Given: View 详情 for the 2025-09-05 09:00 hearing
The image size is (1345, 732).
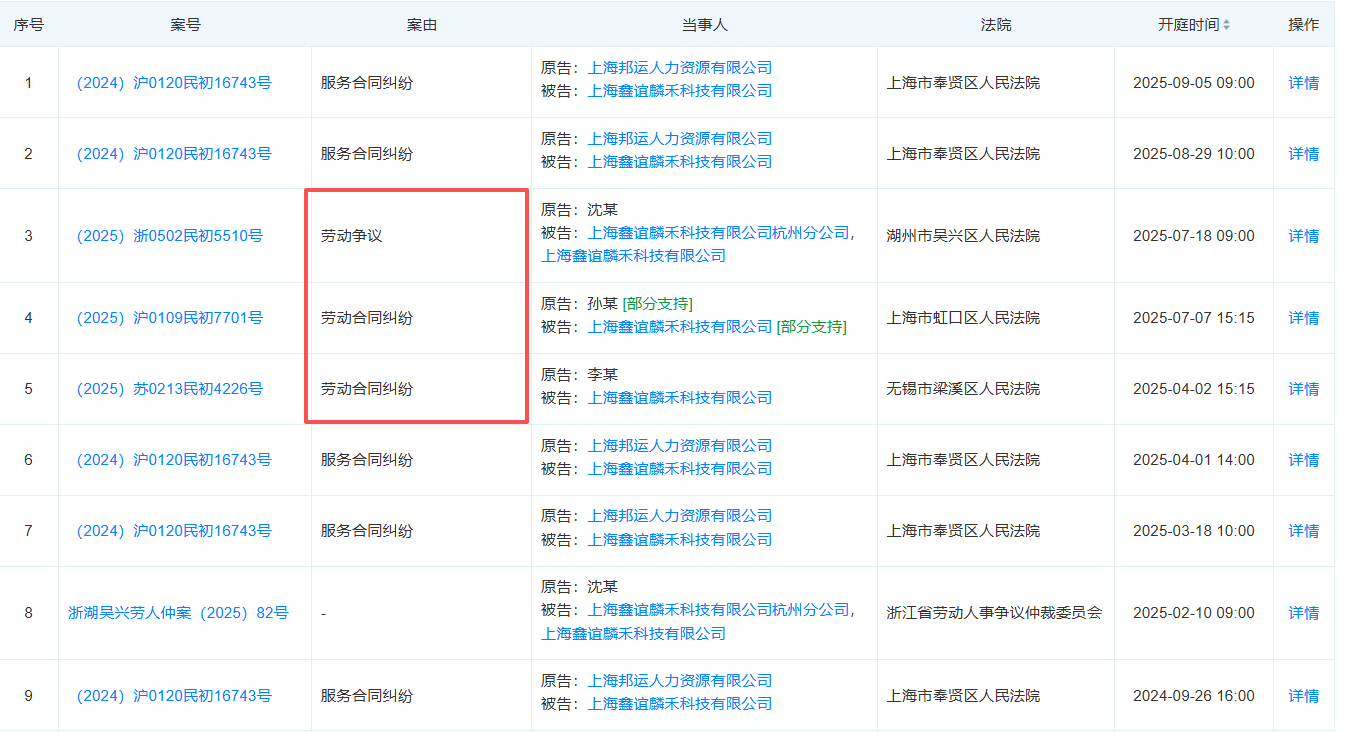Looking at the screenshot, I should pos(1303,83).
